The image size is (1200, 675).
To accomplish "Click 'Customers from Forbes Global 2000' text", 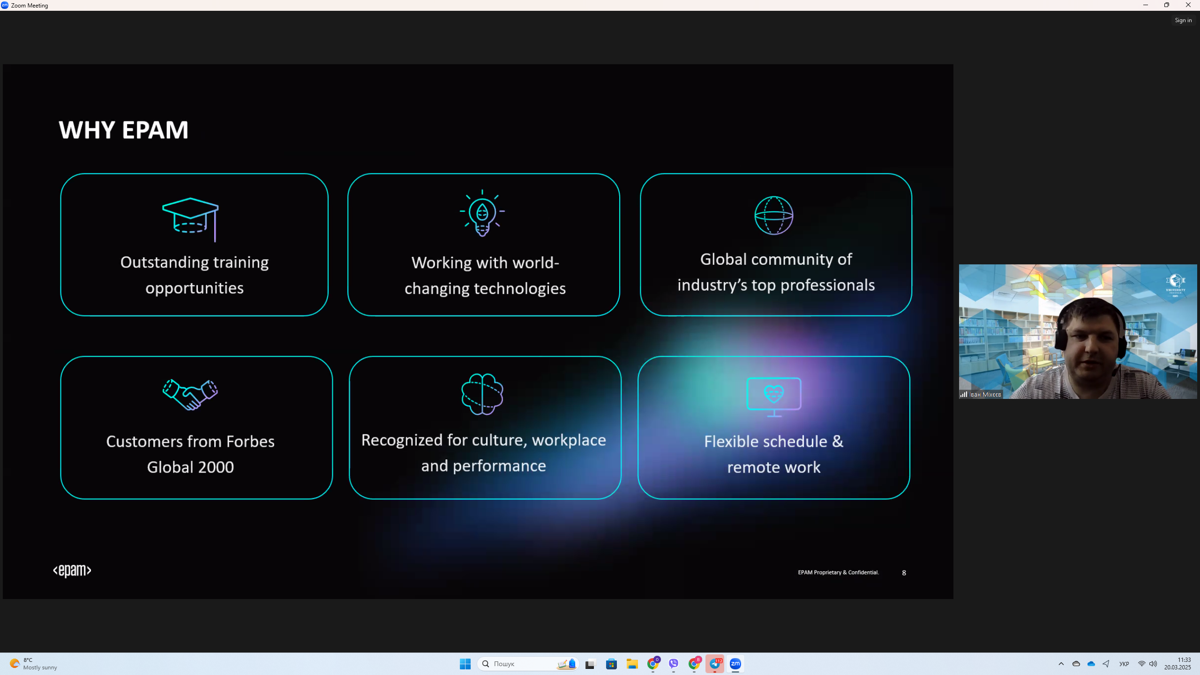I will 190,454.
